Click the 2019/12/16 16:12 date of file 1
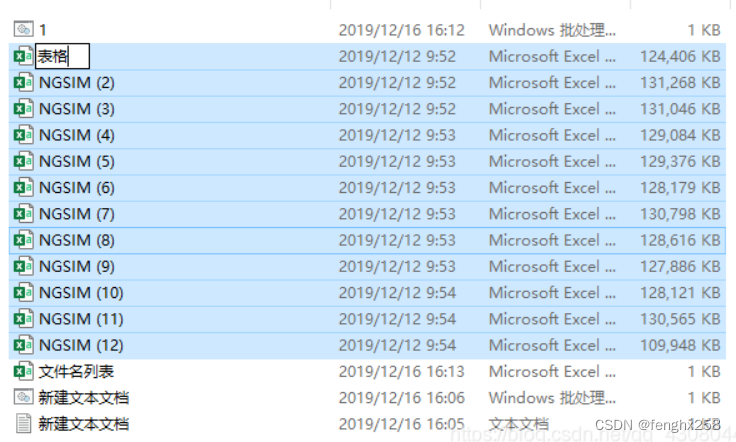This screenshot has height=442, width=736. 401,30
